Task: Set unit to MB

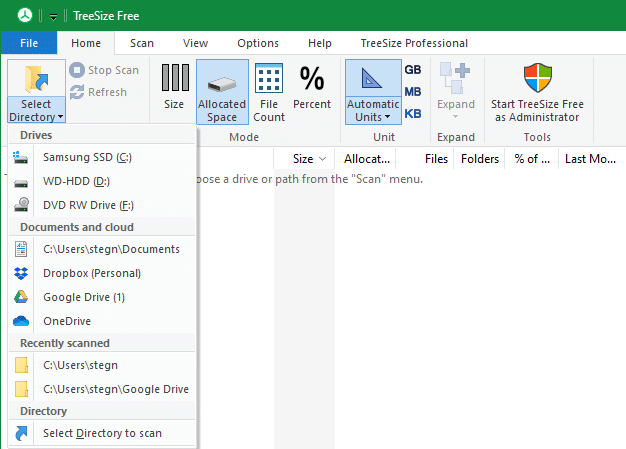Action: point(413,91)
